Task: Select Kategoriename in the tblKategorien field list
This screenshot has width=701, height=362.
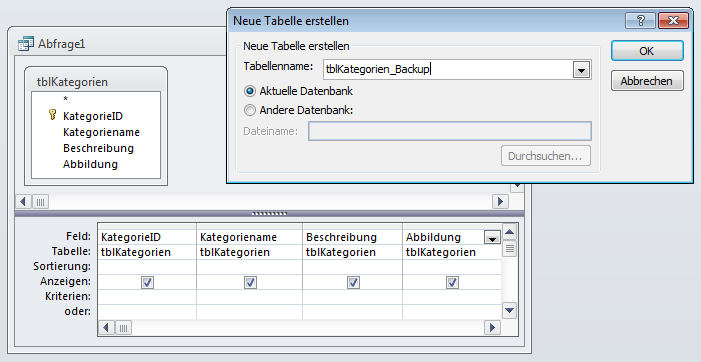Action: click(x=101, y=132)
